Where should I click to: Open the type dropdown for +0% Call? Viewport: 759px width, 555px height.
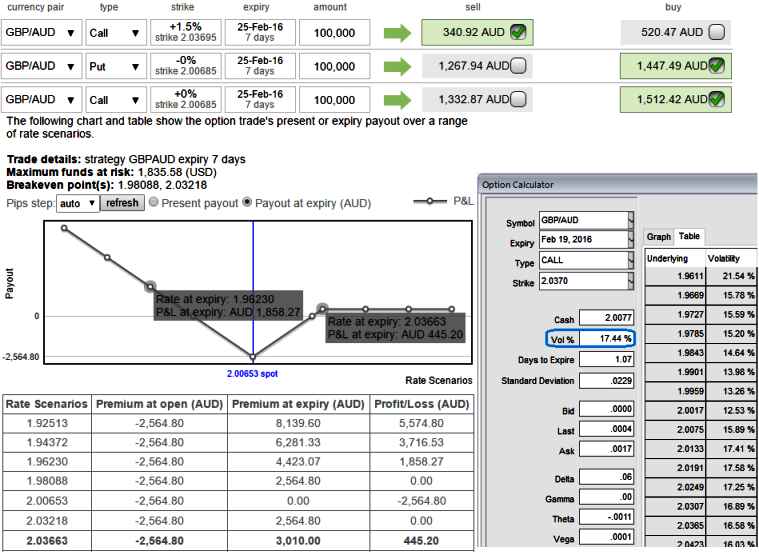[116, 99]
